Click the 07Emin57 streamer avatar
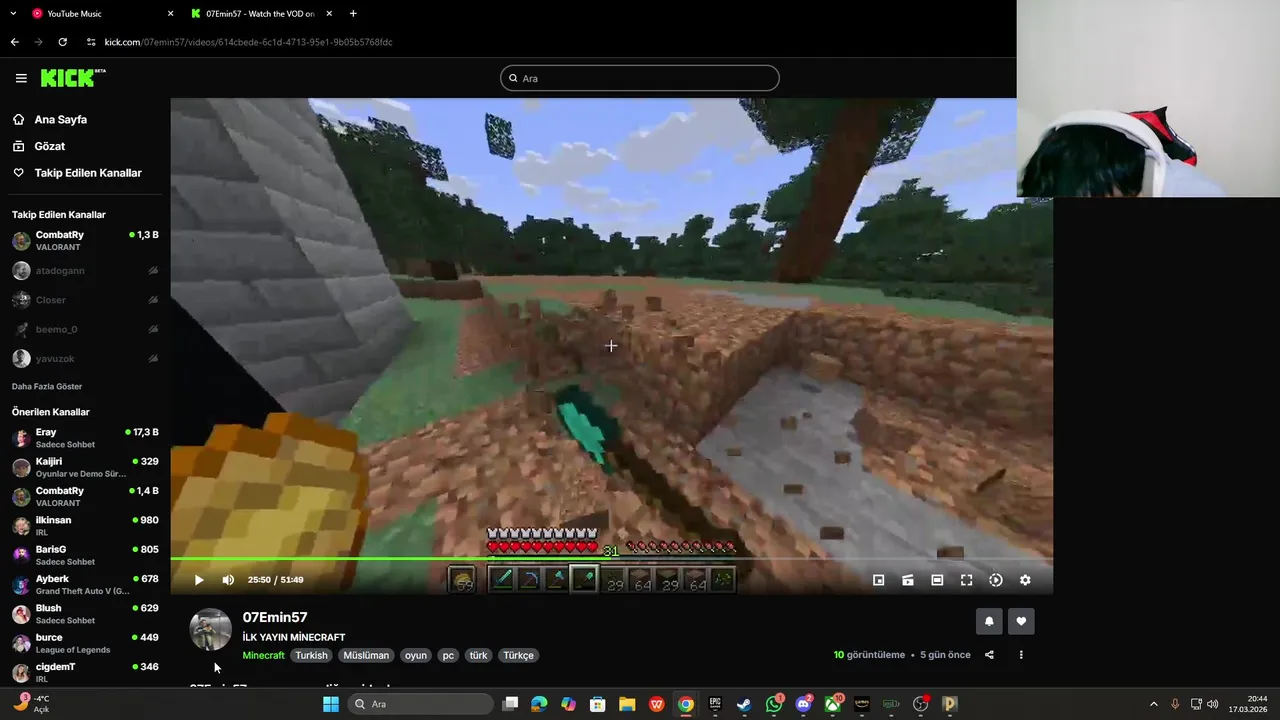Viewport: 1280px width, 720px height. click(211, 629)
